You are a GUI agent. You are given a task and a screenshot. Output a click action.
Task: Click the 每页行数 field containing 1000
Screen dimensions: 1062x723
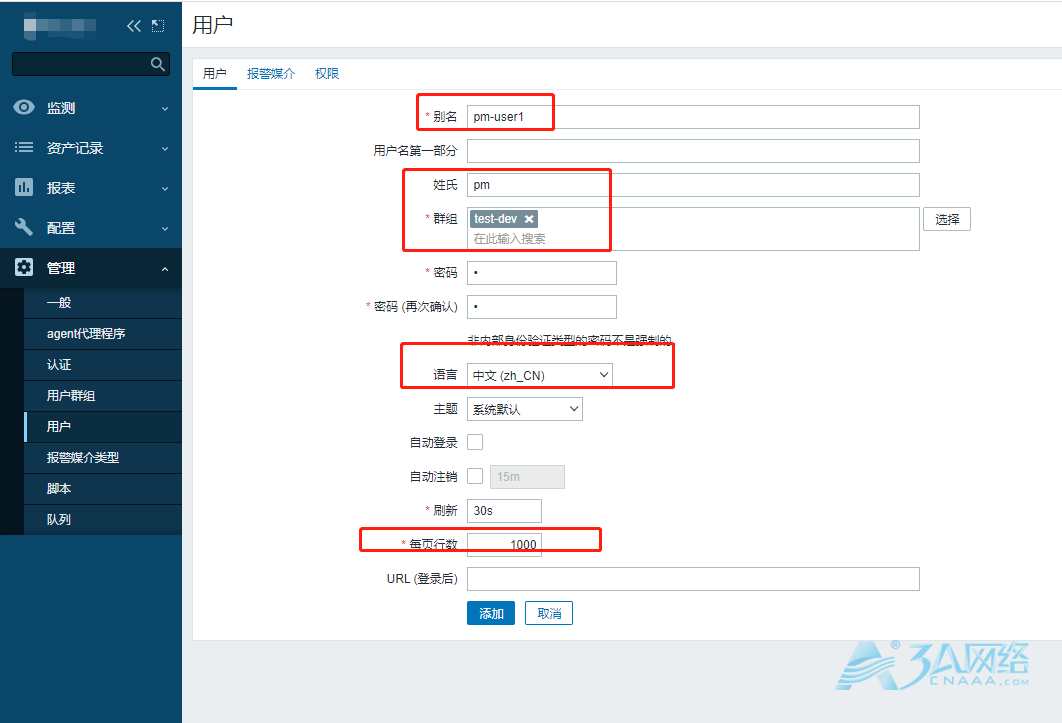pos(504,545)
